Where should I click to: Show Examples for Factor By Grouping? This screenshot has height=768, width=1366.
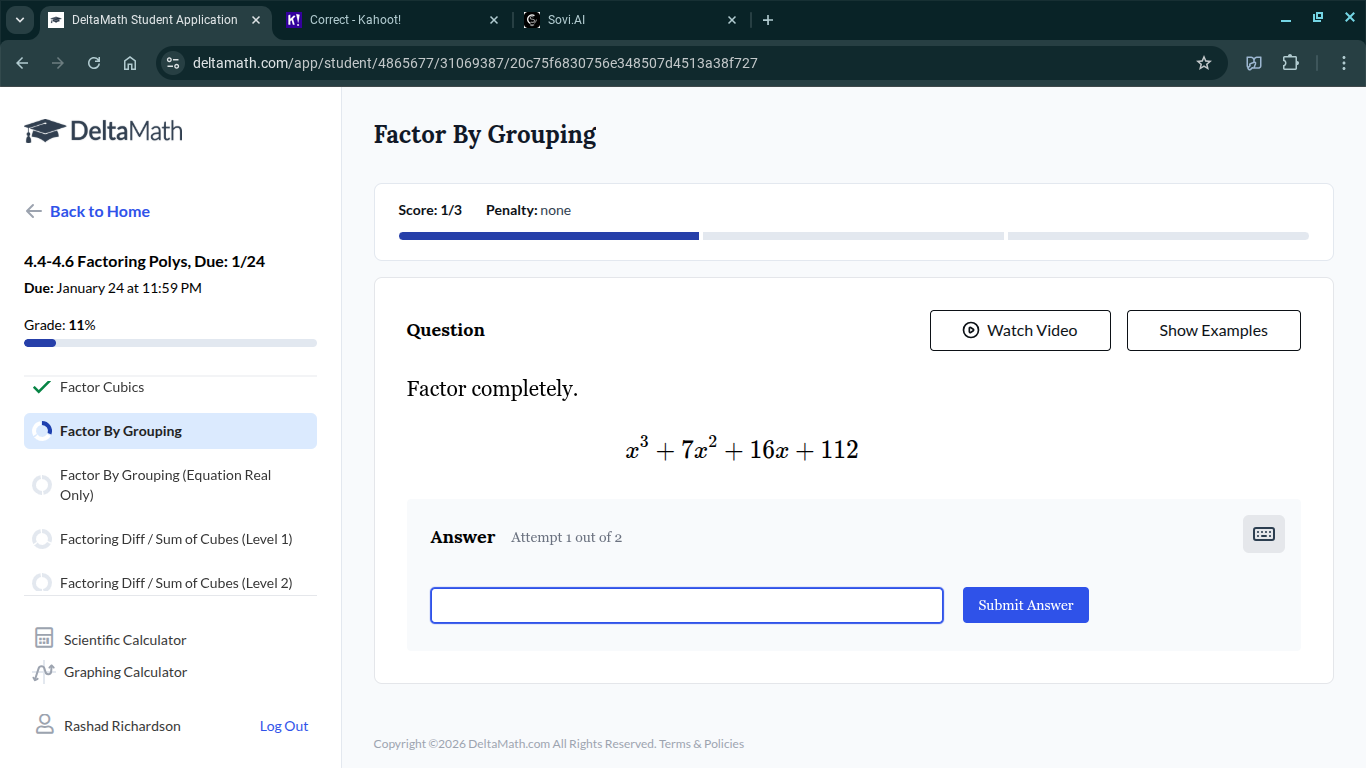click(1214, 330)
